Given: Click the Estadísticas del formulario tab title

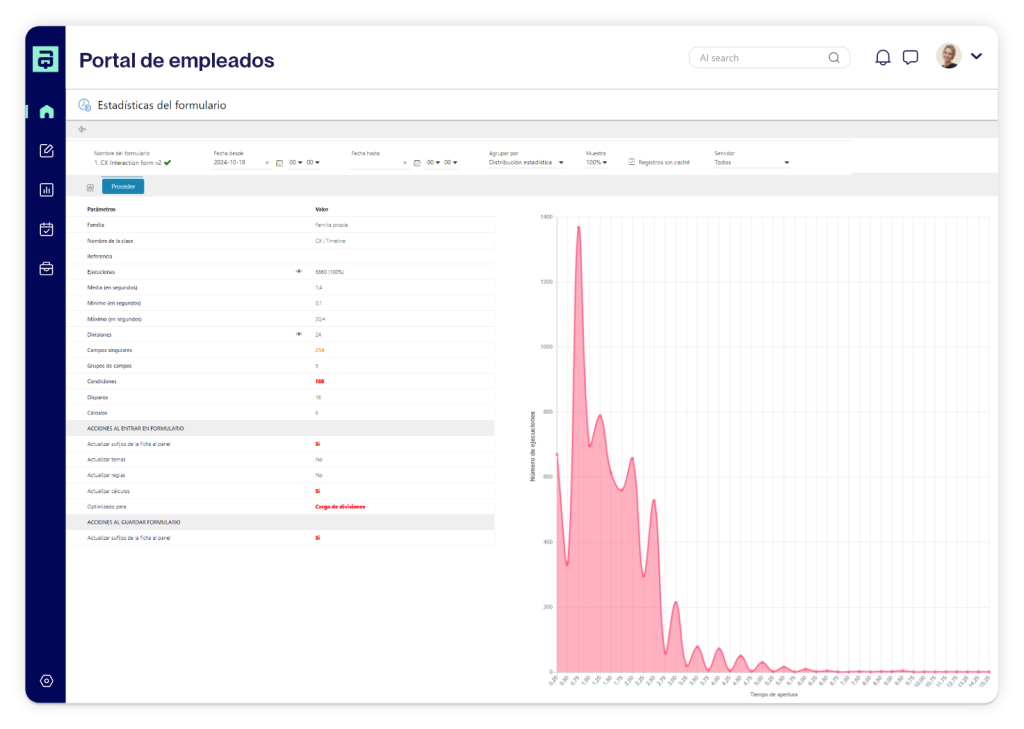Looking at the screenshot, I should click(161, 105).
